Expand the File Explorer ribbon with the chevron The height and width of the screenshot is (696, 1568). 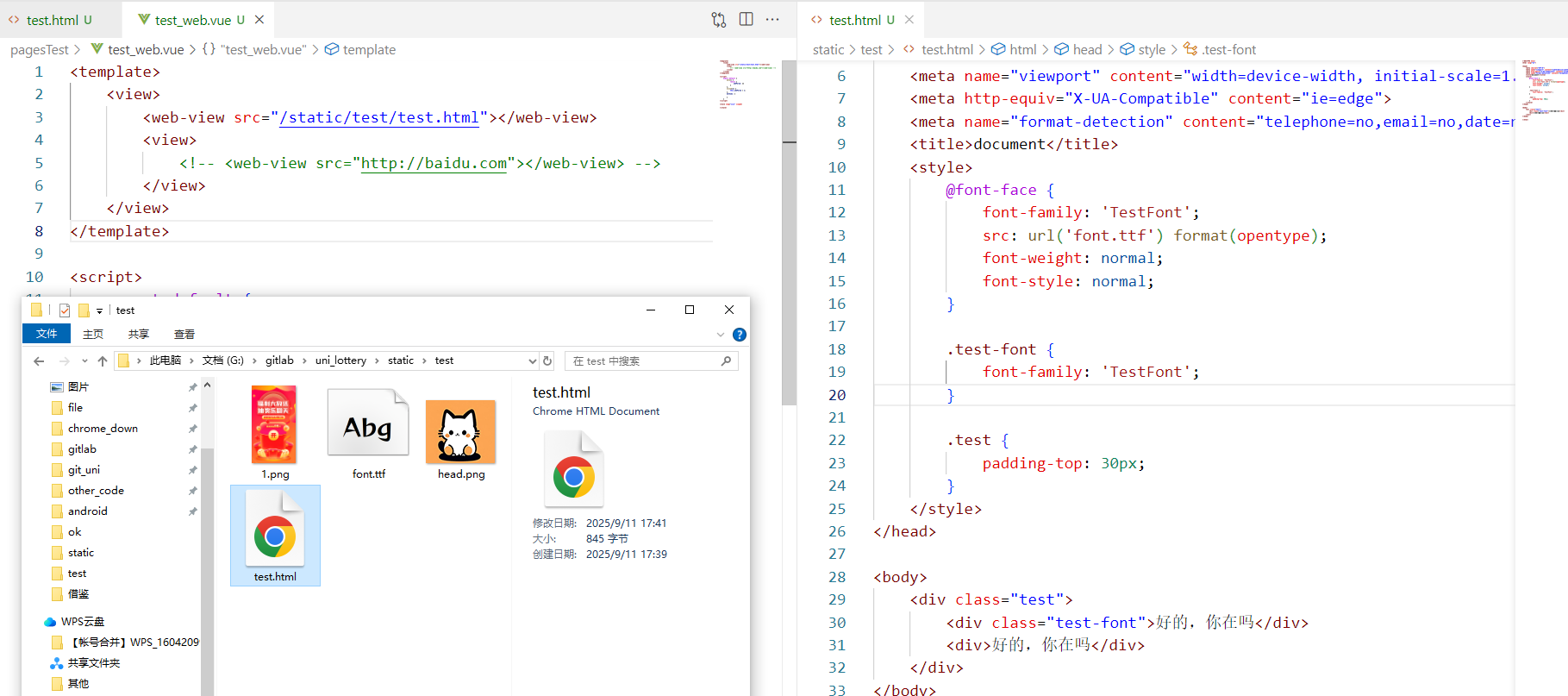(721, 335)
